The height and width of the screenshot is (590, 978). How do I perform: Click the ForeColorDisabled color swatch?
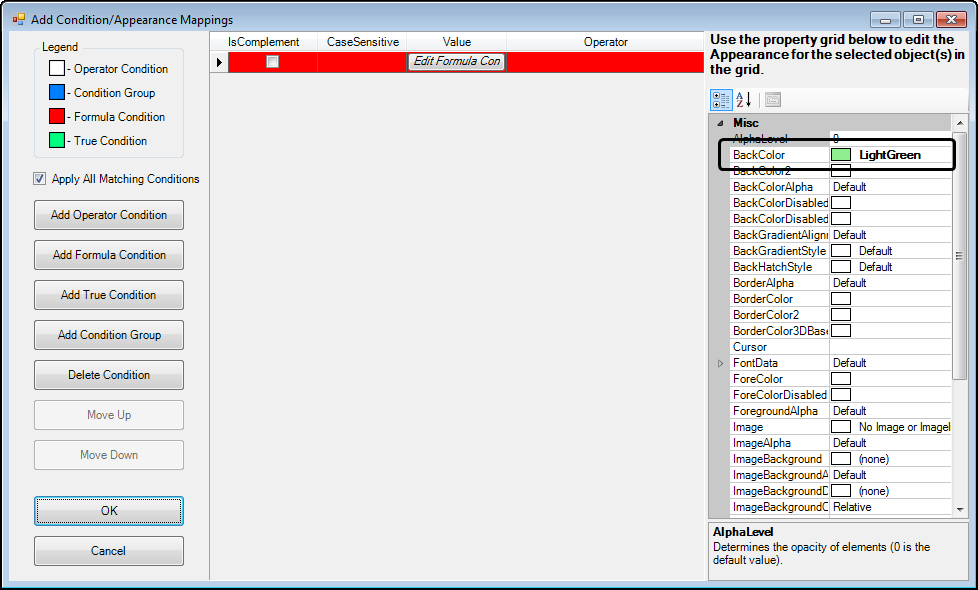pos(841,395)
